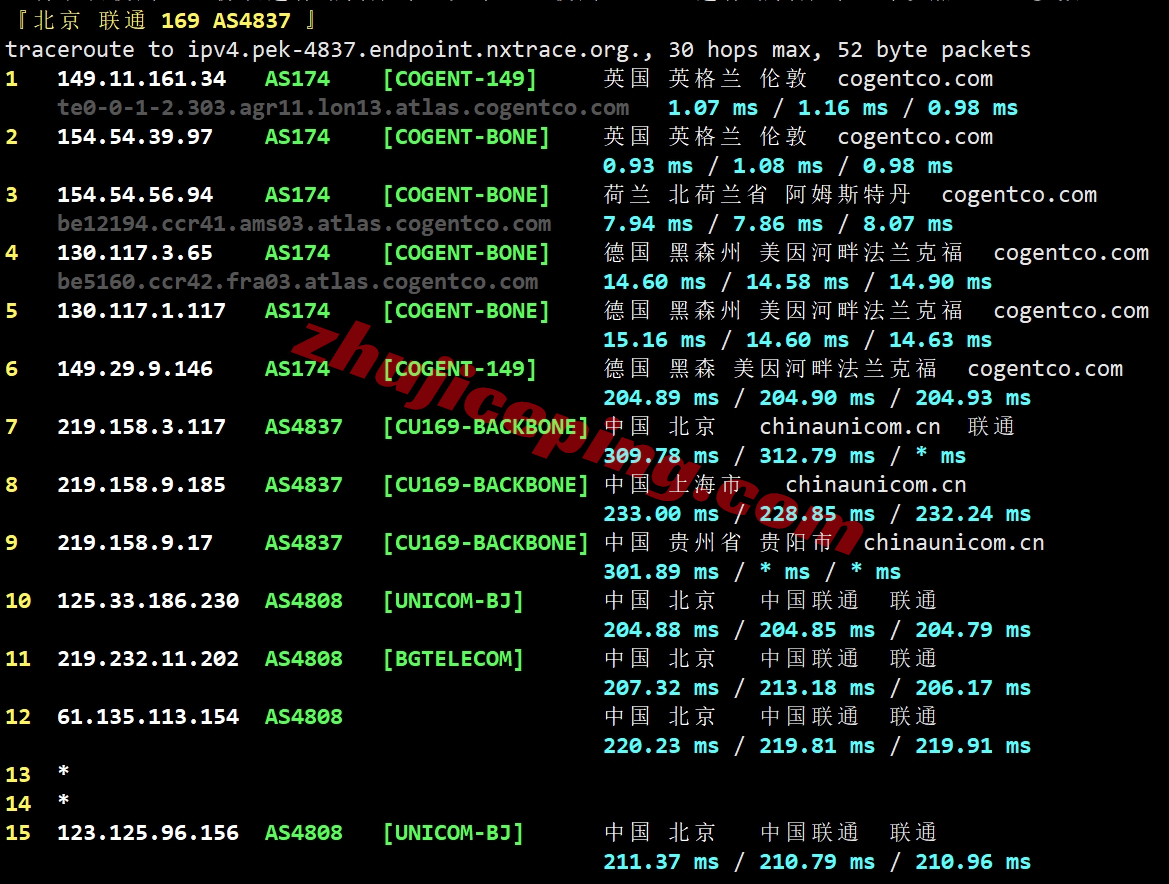Viewport: 1169px width, 884px height.
Task: Click the header '169 AS4837'
Action: pyautogui.click(x=226, y=21)
